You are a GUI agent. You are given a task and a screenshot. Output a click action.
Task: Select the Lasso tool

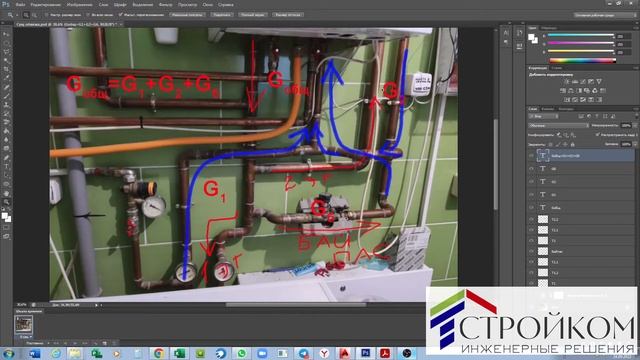point(7,52)
